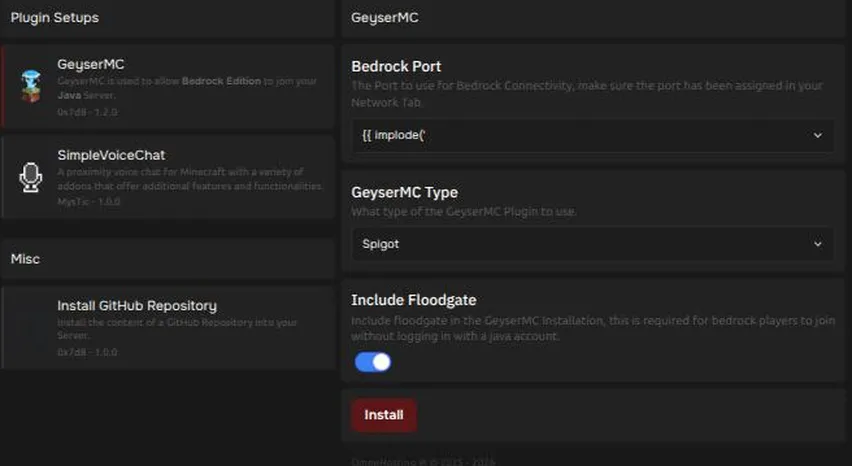Click the Floodgate requirement description text
The image size is (852, 466).
click(593, 328)
